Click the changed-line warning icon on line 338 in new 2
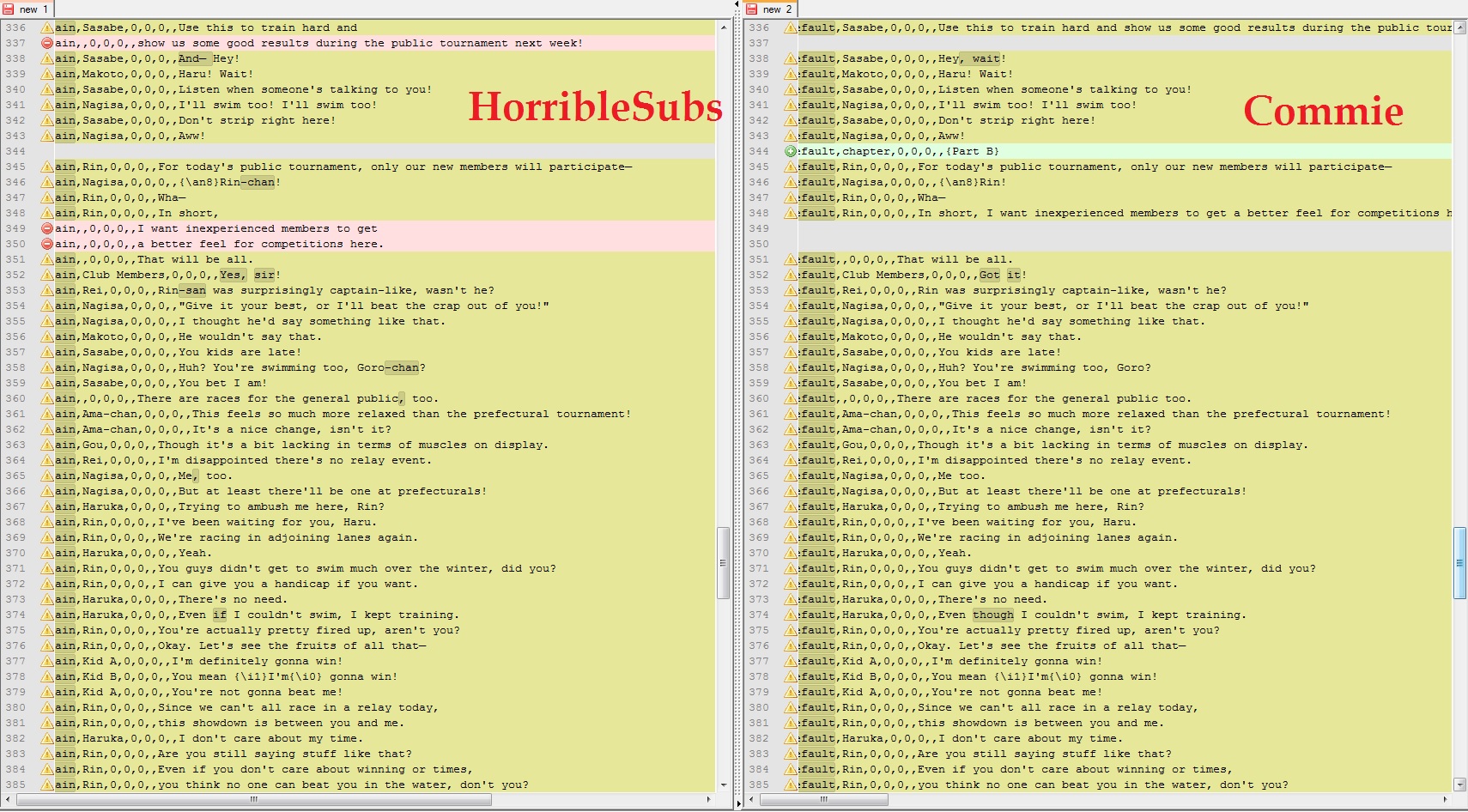Screen dimensions: 1468x812 tap(791, 58)
